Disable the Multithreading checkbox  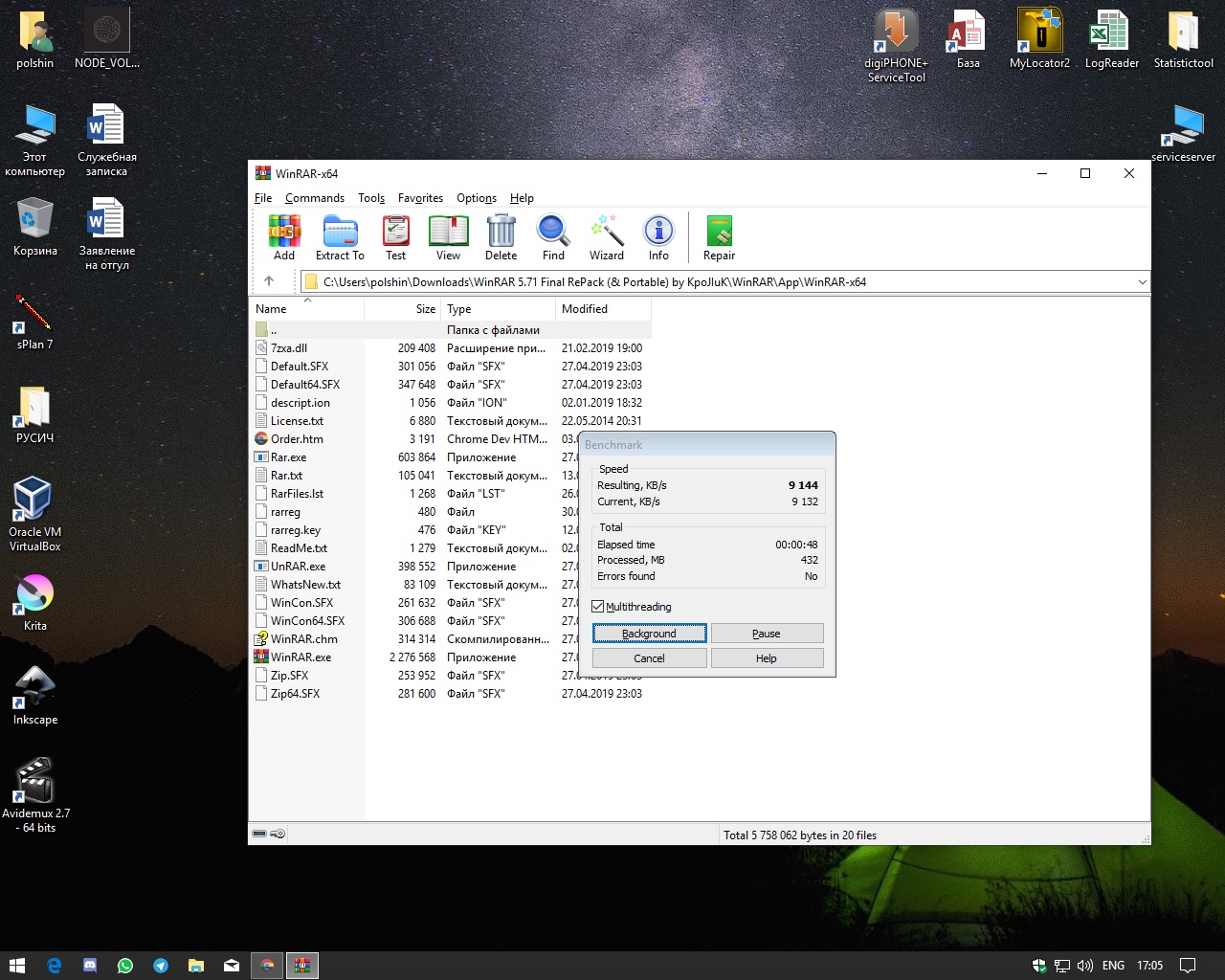pyautogui.click(x=598, y=607)
